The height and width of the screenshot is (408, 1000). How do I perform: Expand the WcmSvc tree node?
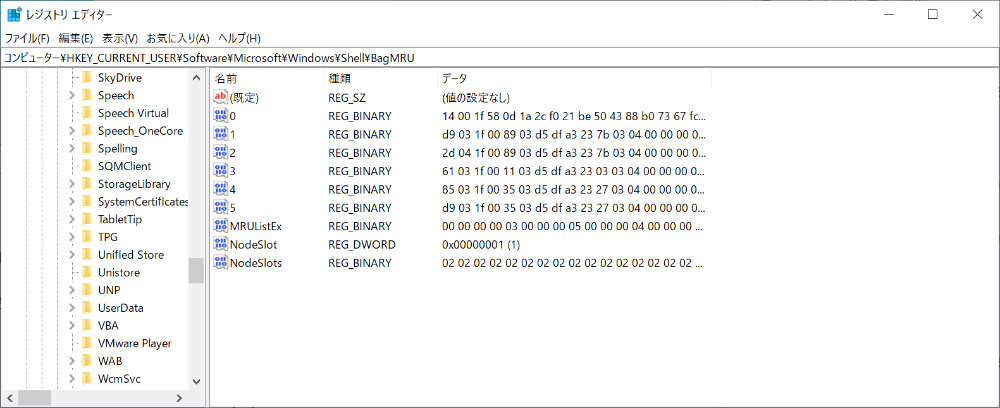[x=72, y=379]
